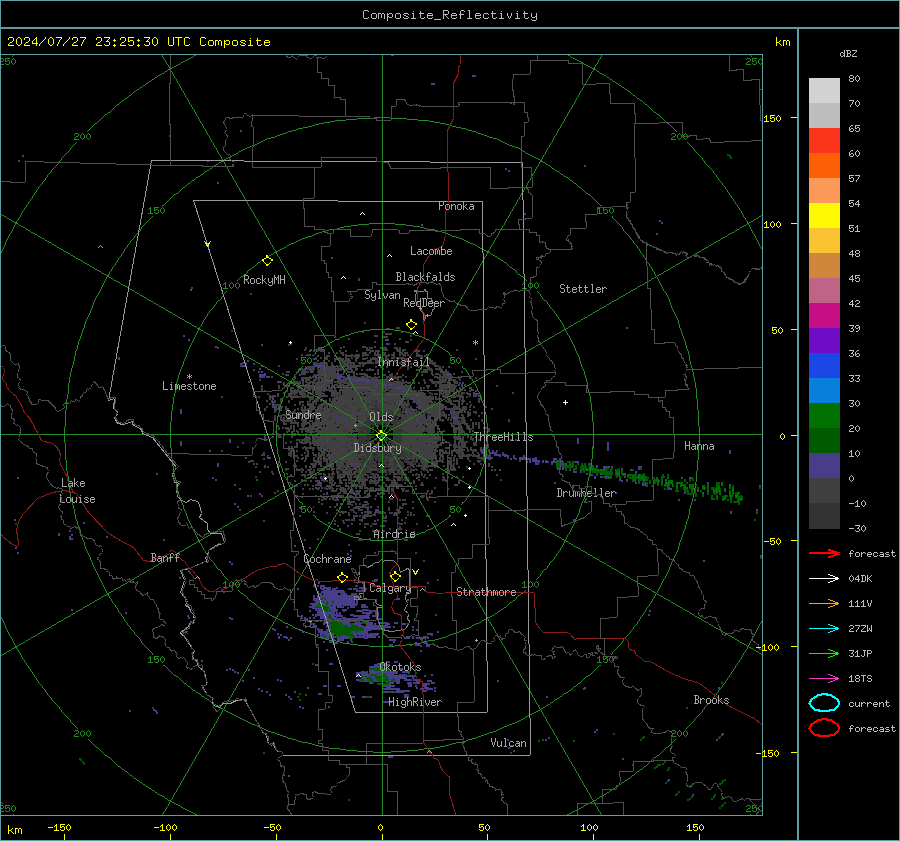The image size is (900, 841).
Task: Click the Banff town label
Action: tap(165, 558)
